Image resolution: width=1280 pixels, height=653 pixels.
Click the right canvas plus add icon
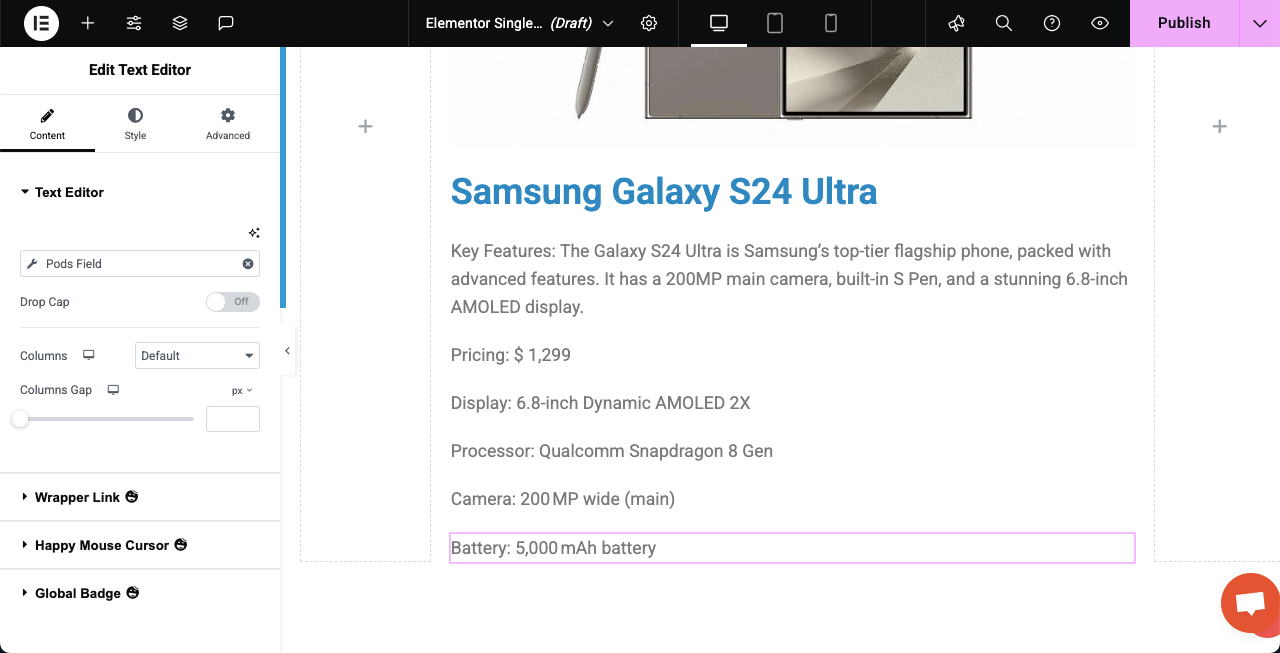click(x=1219, y=126)
